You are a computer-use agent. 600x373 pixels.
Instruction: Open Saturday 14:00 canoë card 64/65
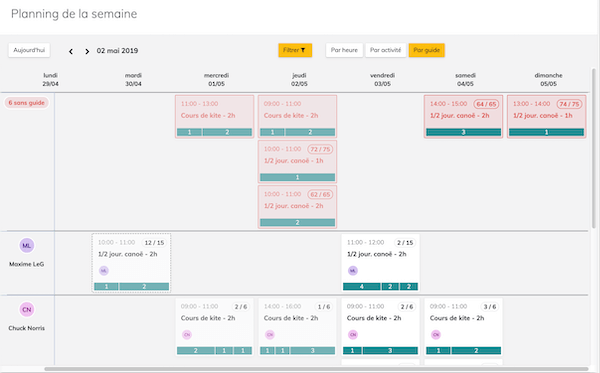coord(463,116)
